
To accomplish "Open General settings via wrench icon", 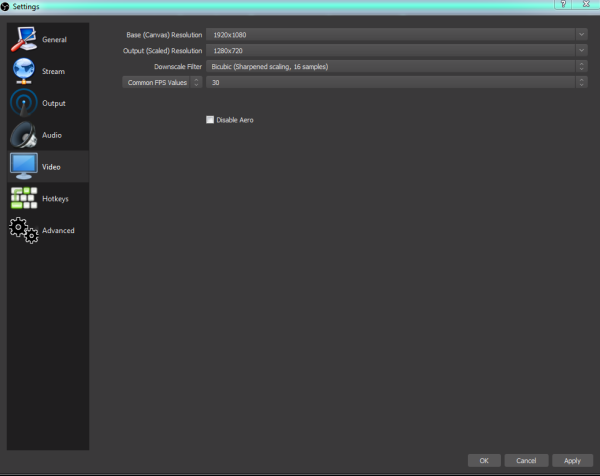I will click(24, 39).
